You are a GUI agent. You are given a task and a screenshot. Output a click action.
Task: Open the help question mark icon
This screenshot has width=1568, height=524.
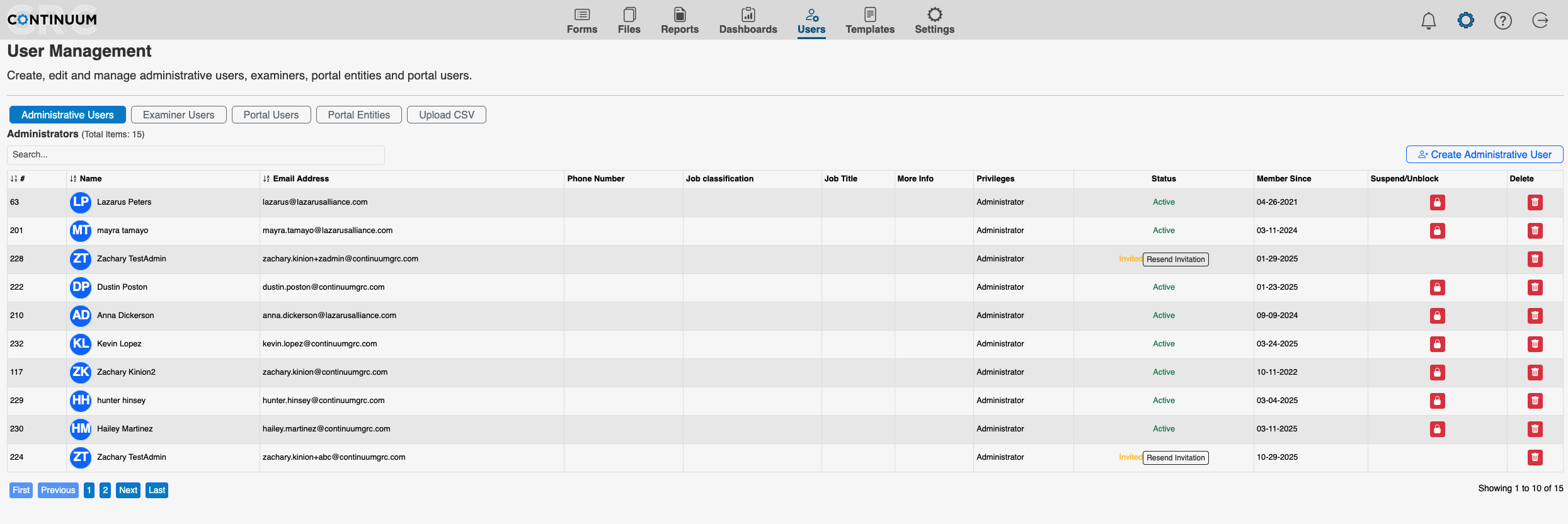1503,21
